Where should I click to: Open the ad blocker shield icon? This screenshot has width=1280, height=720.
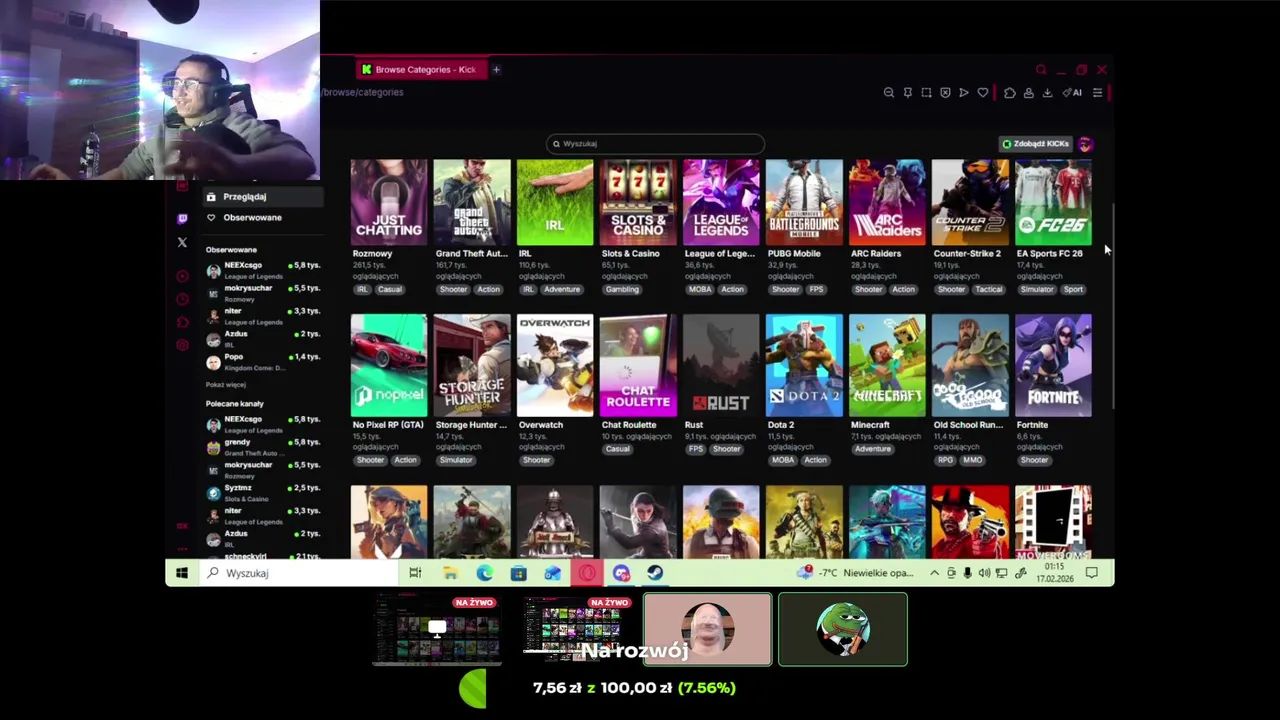click(x=945, y=93)
